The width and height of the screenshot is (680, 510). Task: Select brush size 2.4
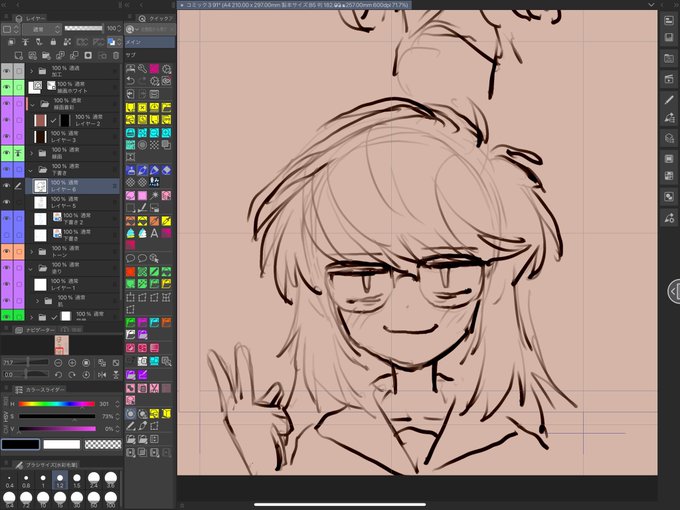point(94,480)
